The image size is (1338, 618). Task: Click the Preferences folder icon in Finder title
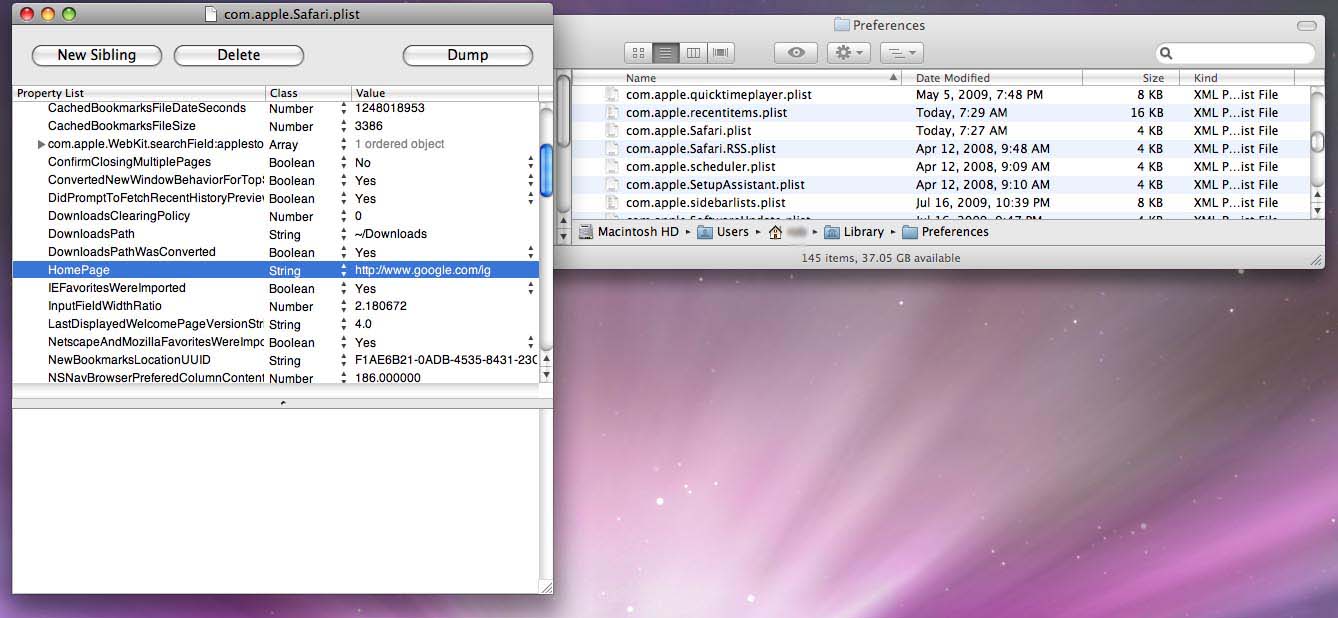841,25
